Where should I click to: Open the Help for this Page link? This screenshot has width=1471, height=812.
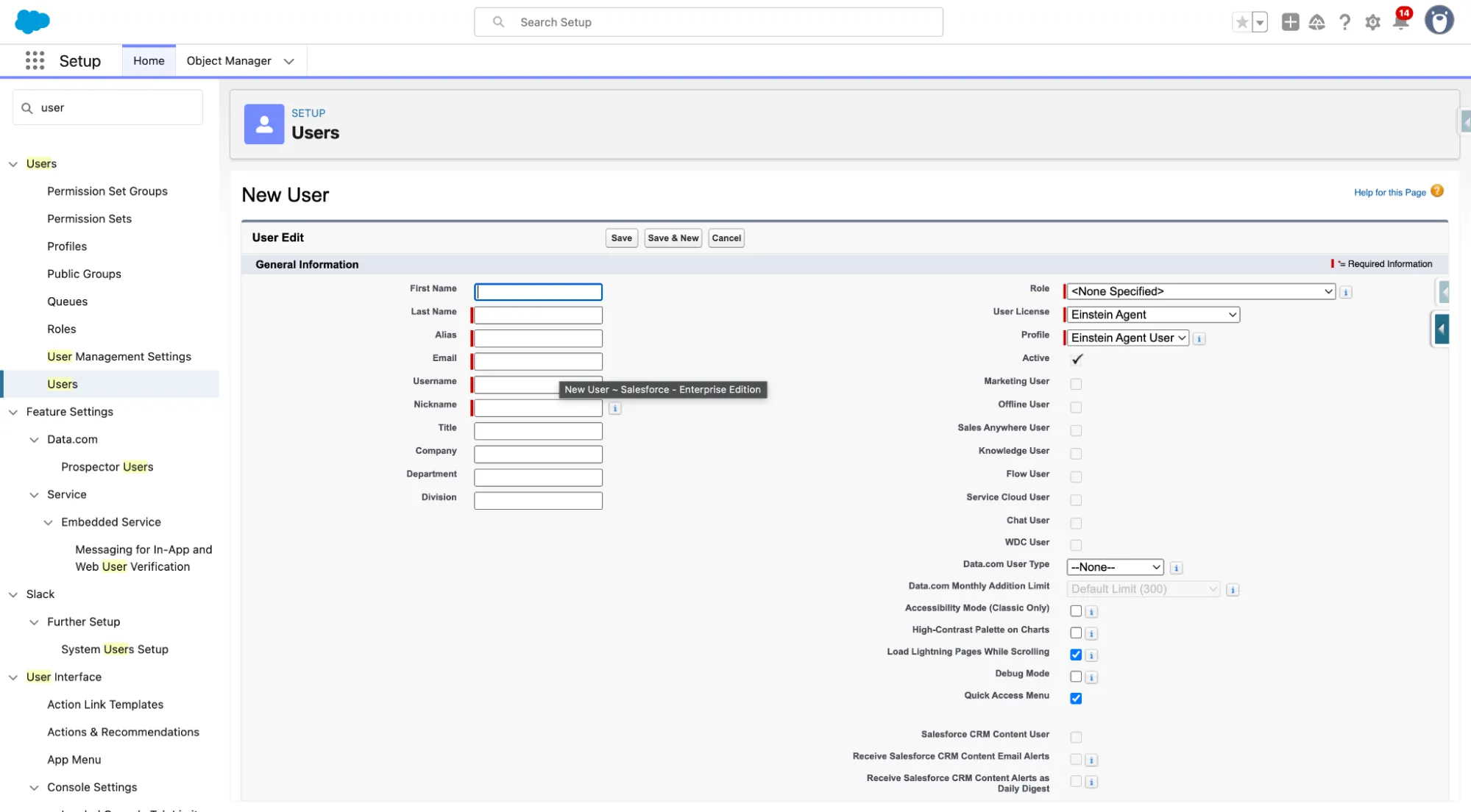(1389, 193)
